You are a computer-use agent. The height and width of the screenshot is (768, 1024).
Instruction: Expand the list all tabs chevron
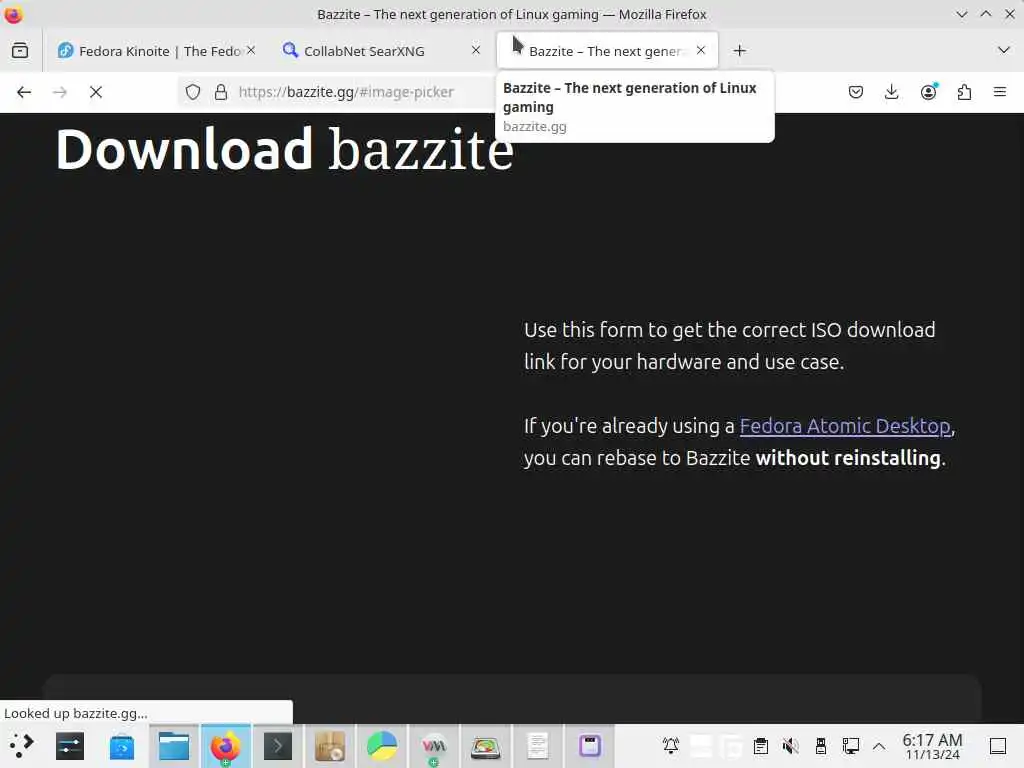(1004, 50)
